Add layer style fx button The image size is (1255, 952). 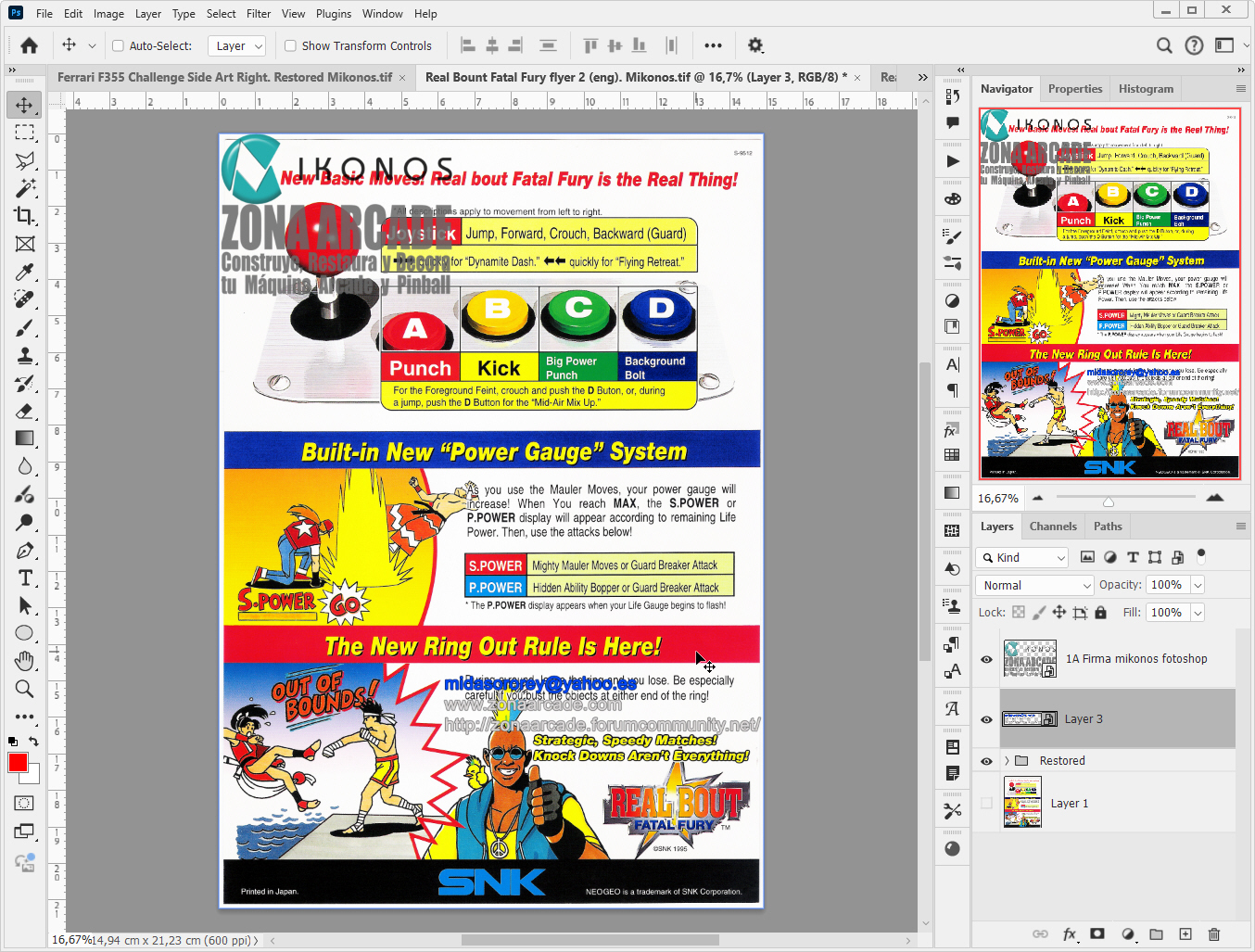tap(1069, 933)
